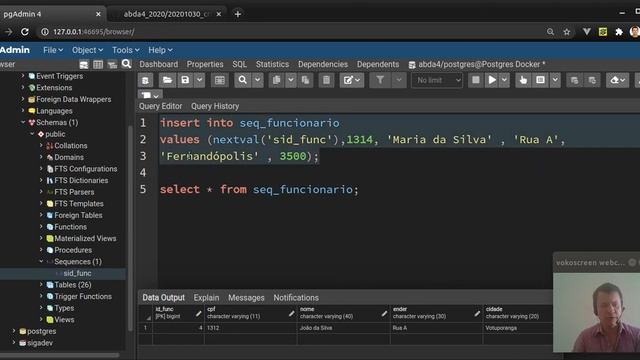This screenshot has height=360, width=640.
Task: Click the Find magnifier icon
Action: point(243,80)
